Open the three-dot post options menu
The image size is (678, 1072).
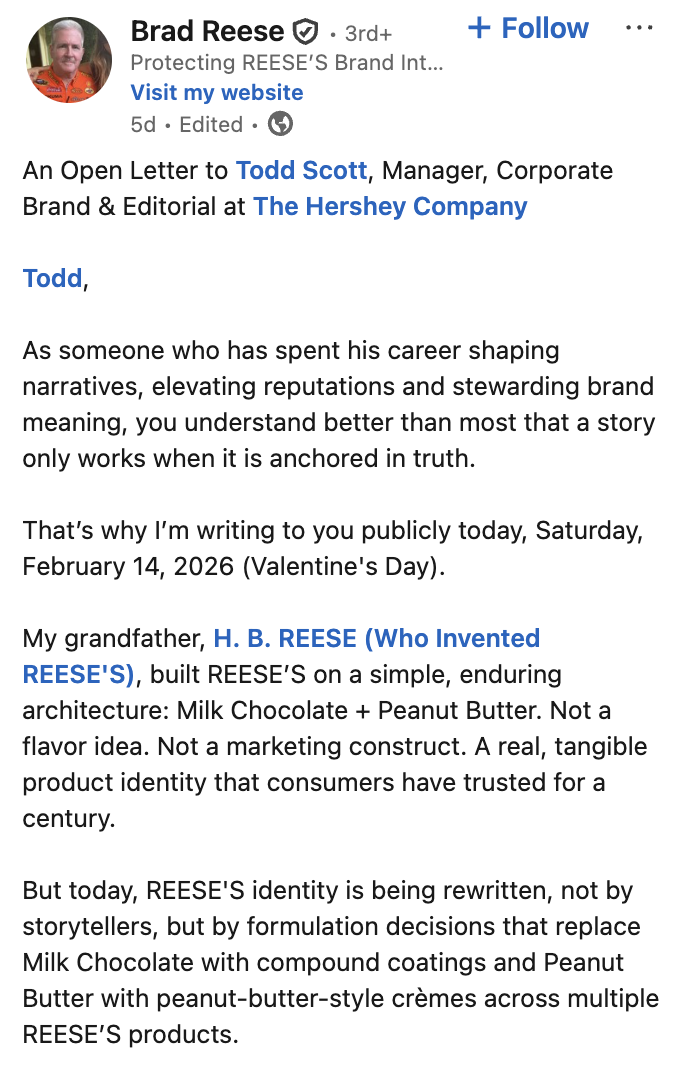coord(639,28)
